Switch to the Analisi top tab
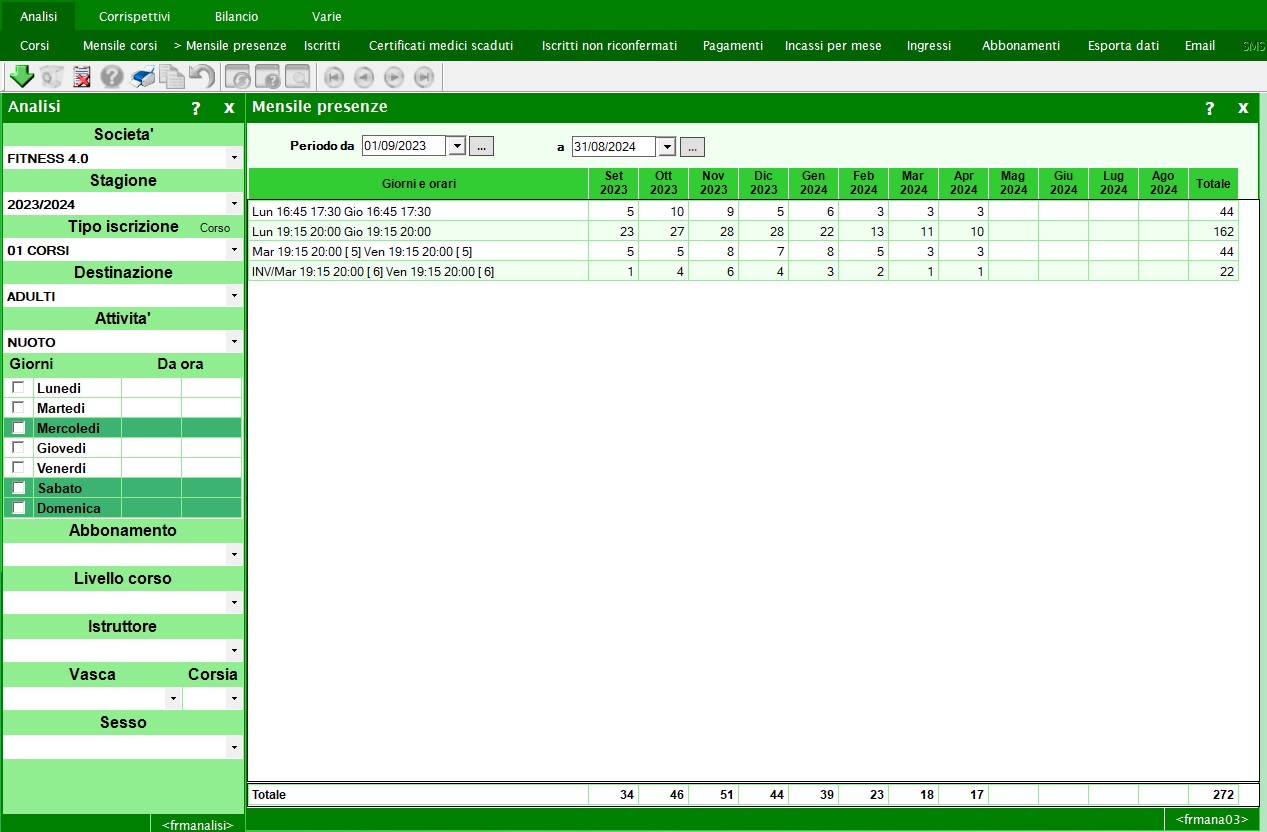This screenshot has width=1267, height=832. tap(38, 16)
